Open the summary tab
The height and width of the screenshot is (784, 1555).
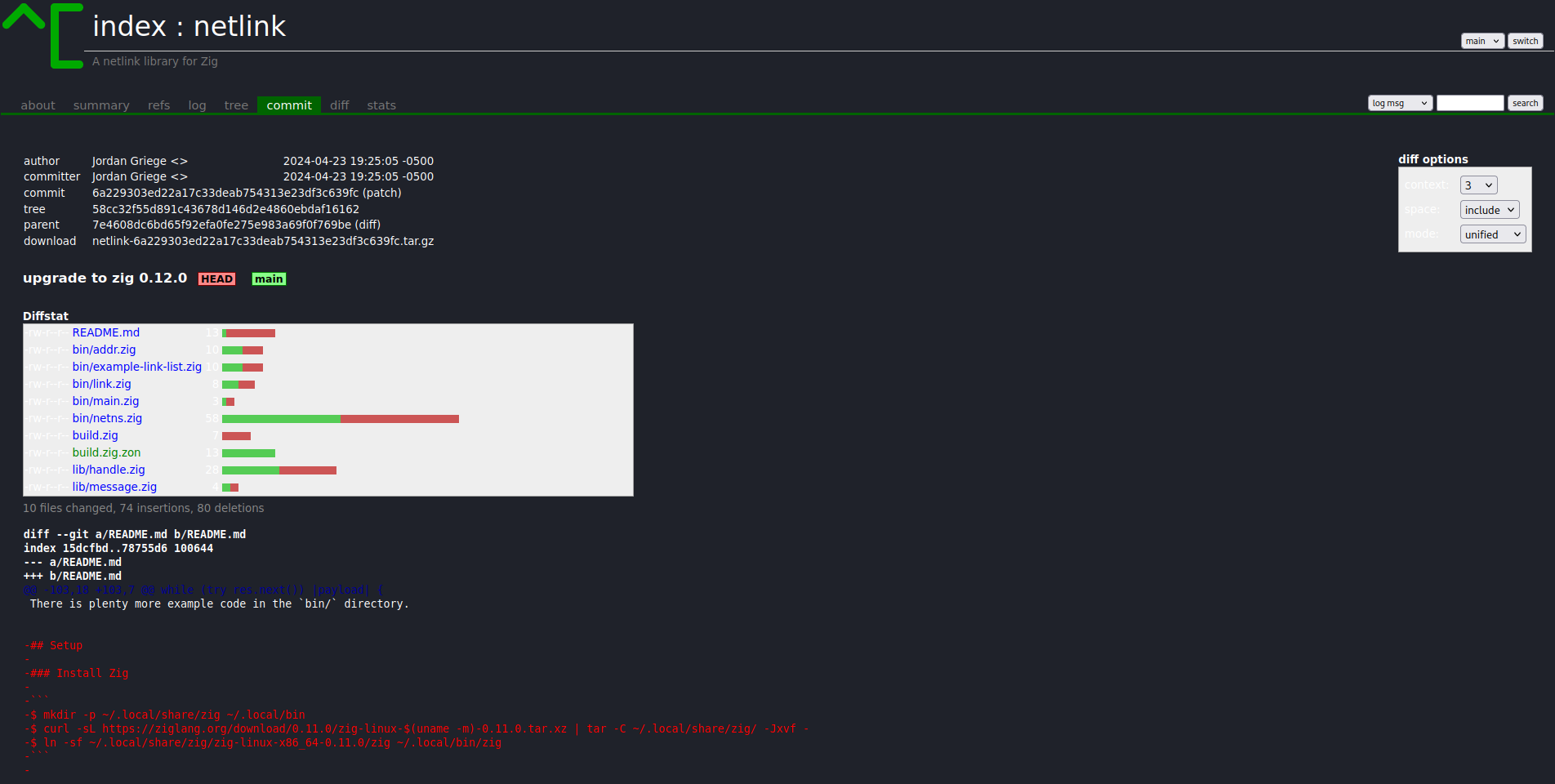[101, 105]
